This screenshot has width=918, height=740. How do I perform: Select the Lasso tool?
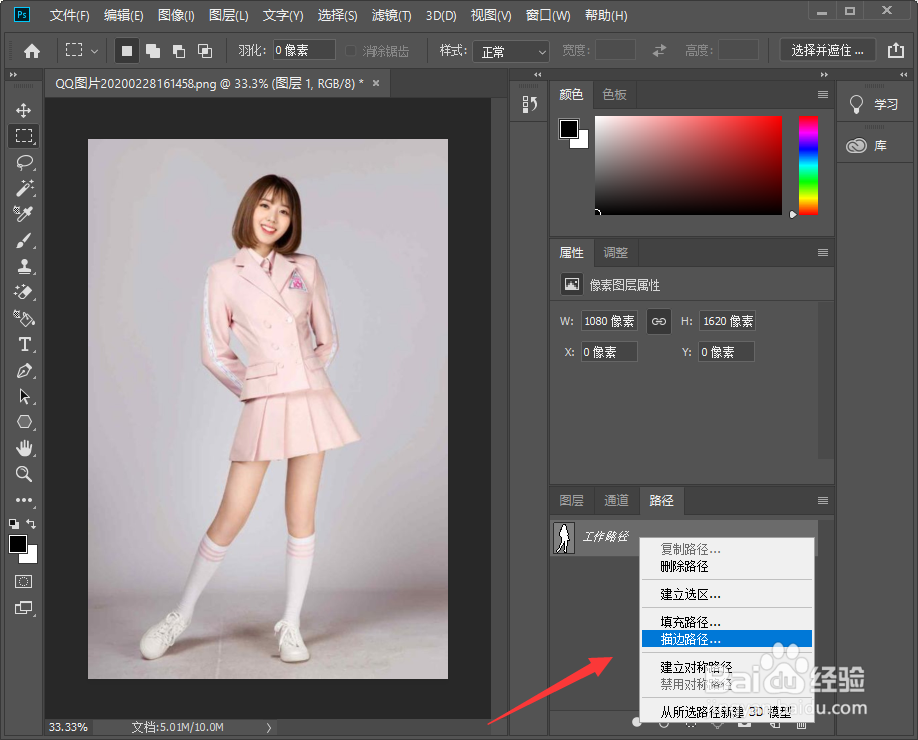coord(24,162)
